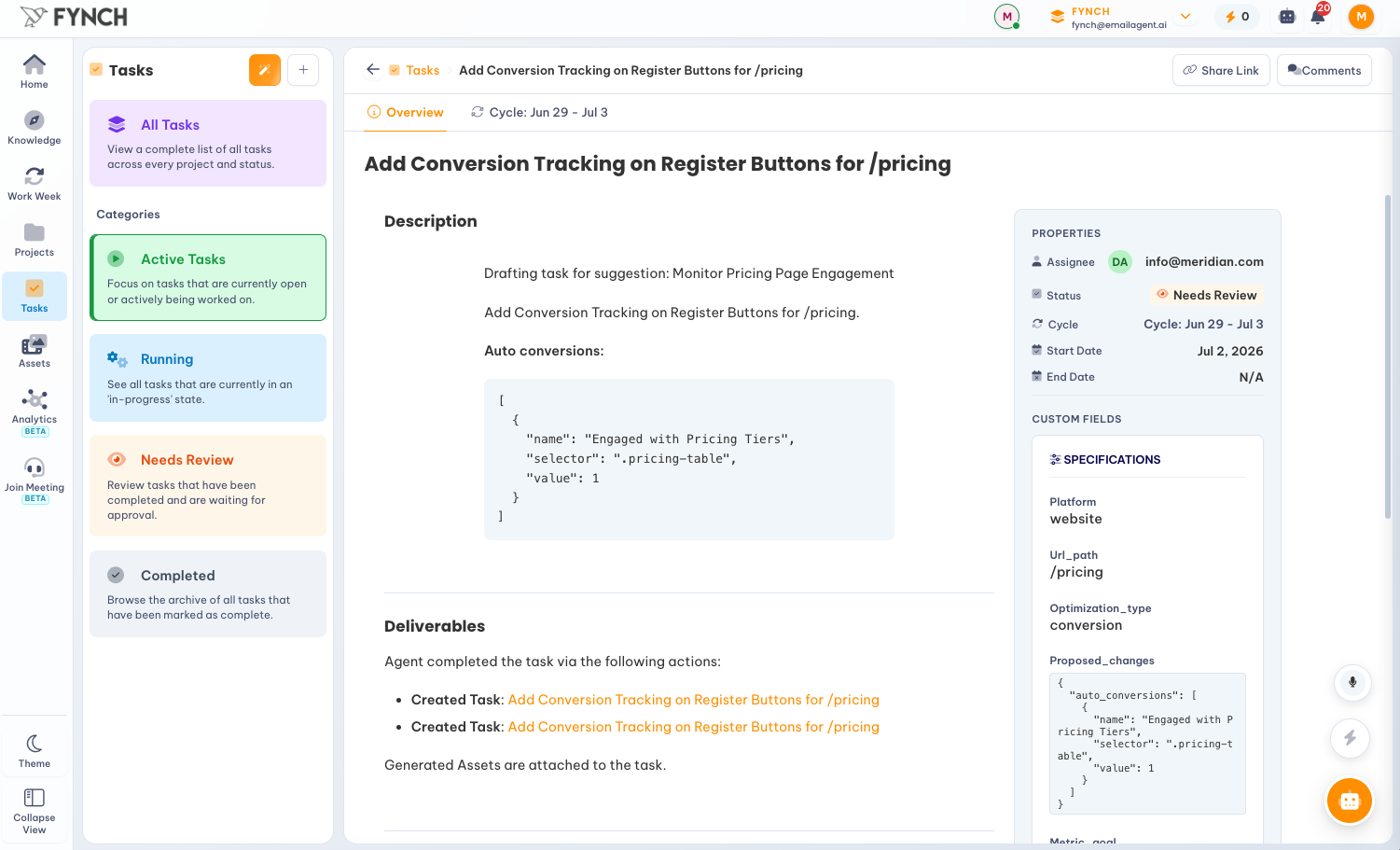This screenshot has width=1400, height=850.
Task: Open second Created Task link
Action: click(x=693, y=727)
